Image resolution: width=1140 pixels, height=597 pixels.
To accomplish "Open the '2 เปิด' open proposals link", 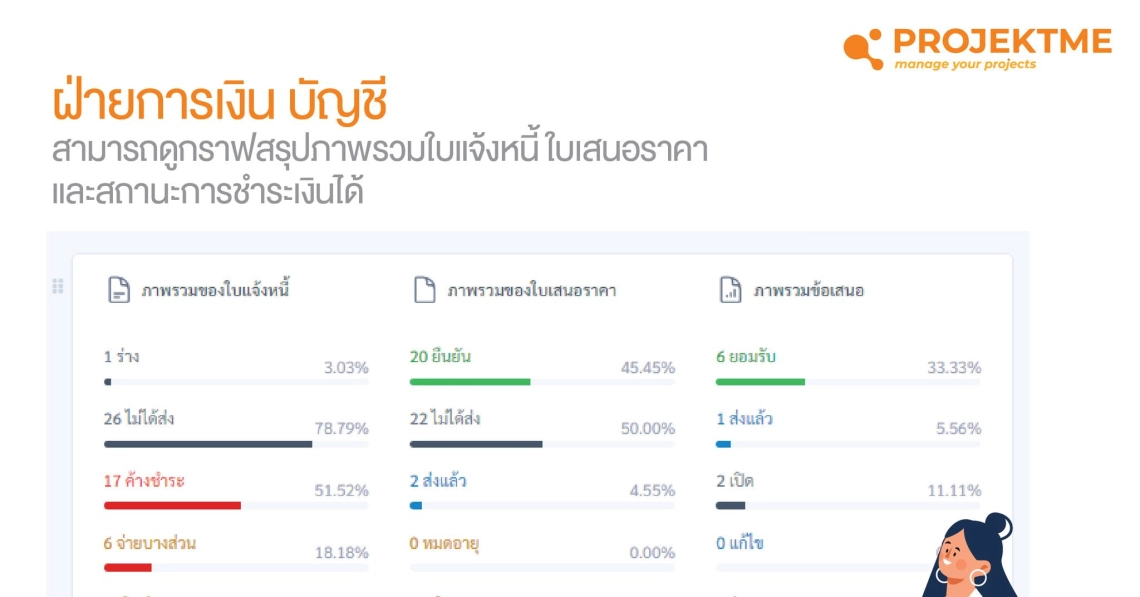I will (x=735, y=481).
